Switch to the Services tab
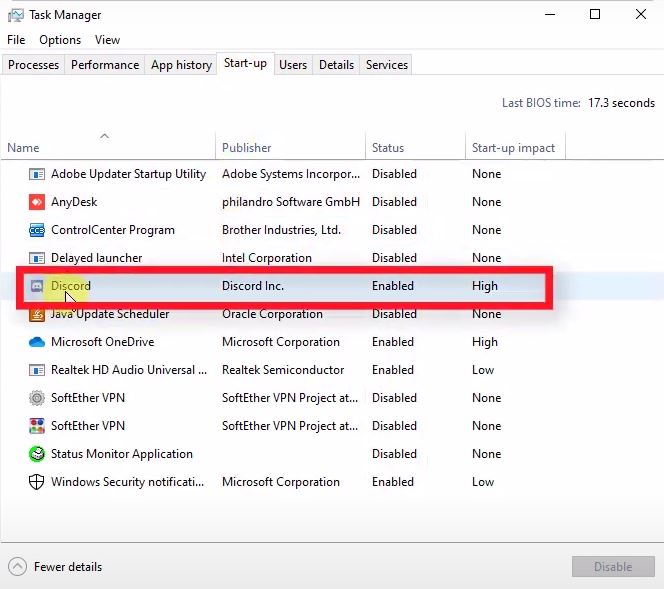This screenshot has width=664, height=589. pyautogui.click(x=387, y=65)
